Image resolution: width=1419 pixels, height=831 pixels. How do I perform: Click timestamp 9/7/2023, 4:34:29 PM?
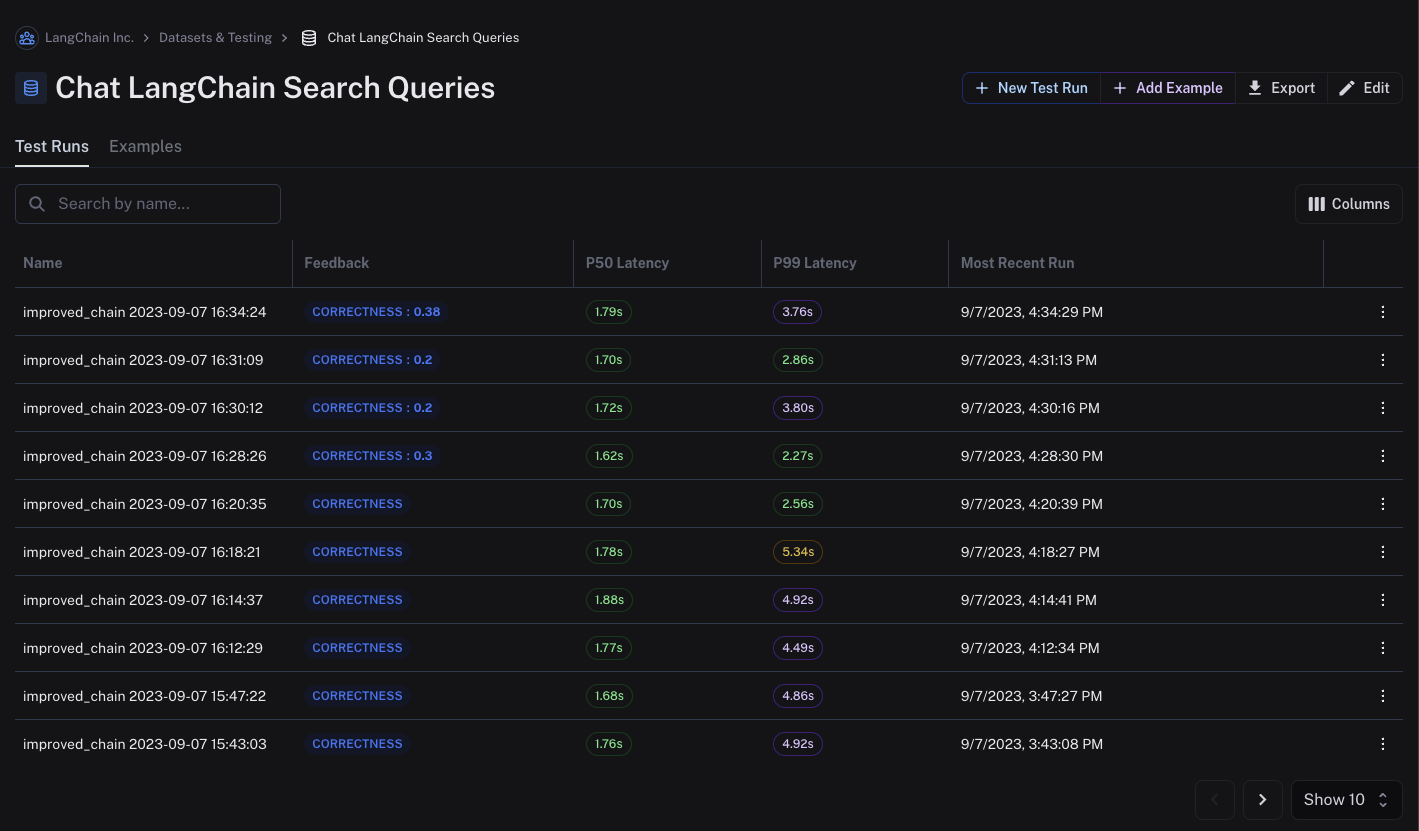(x=1032, y=312)
